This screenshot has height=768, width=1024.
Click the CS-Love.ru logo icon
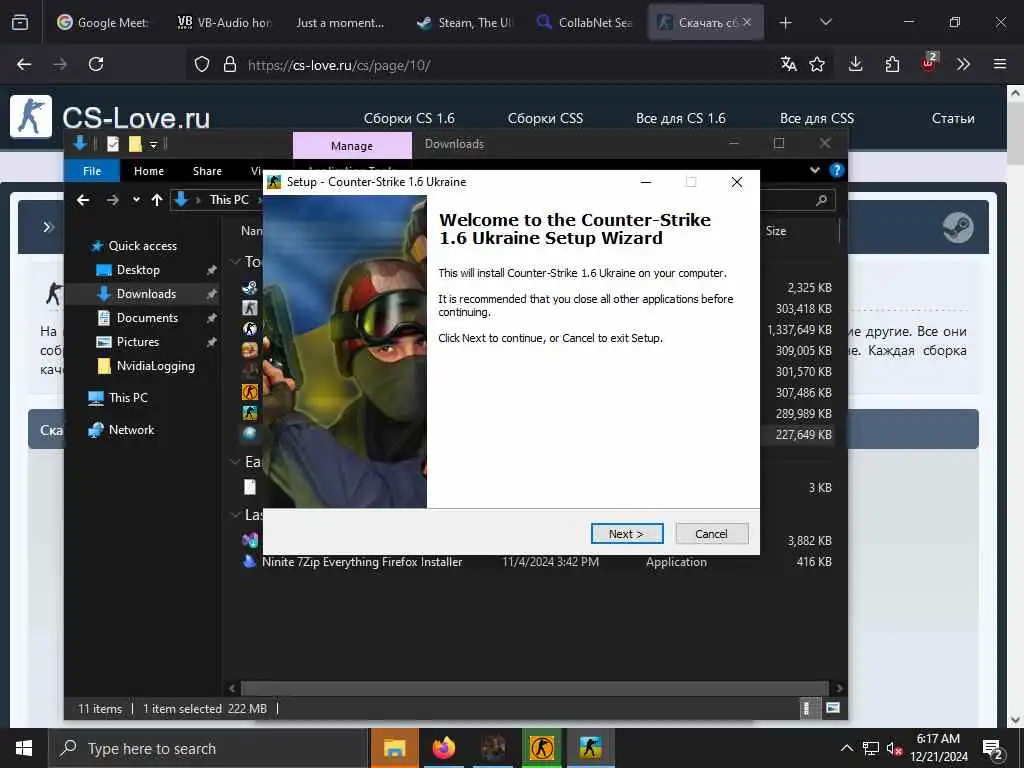[x=31, y=116]
